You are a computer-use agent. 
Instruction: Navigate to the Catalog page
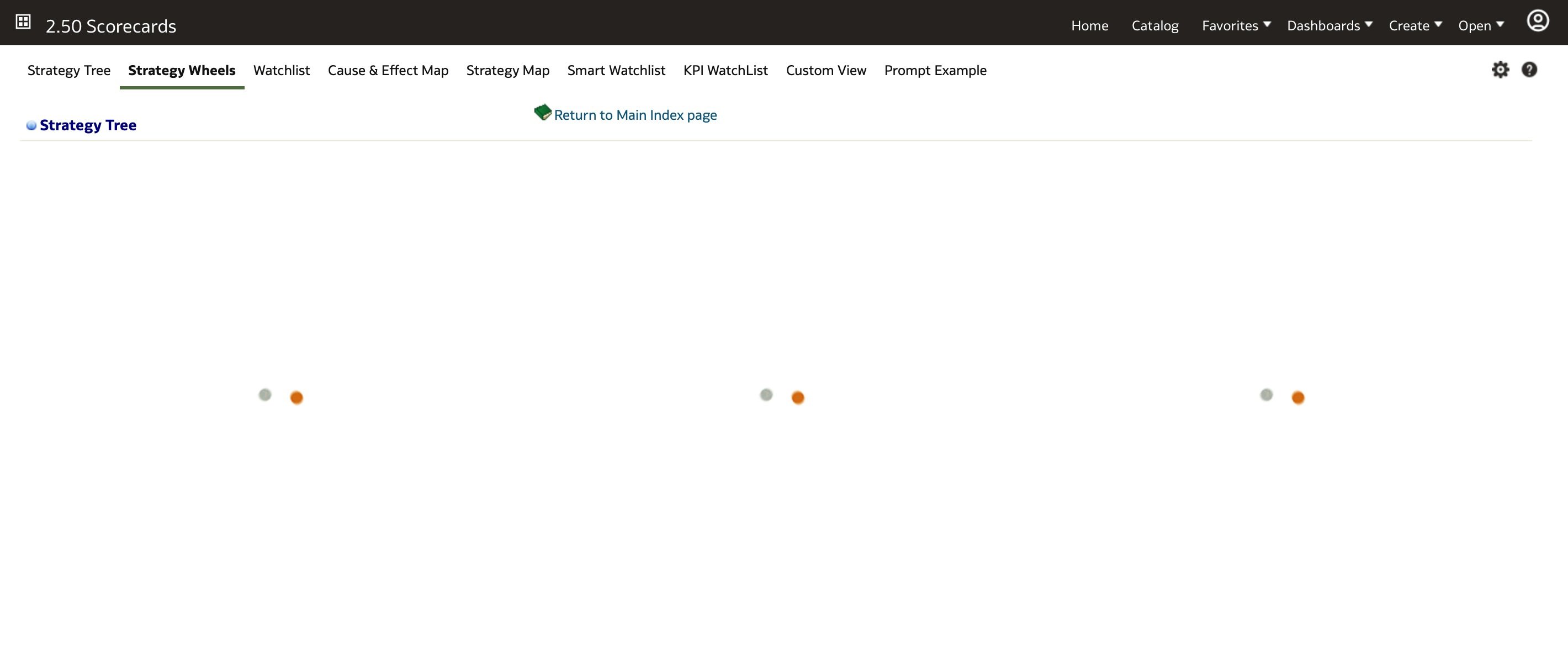click(1154, 25)
